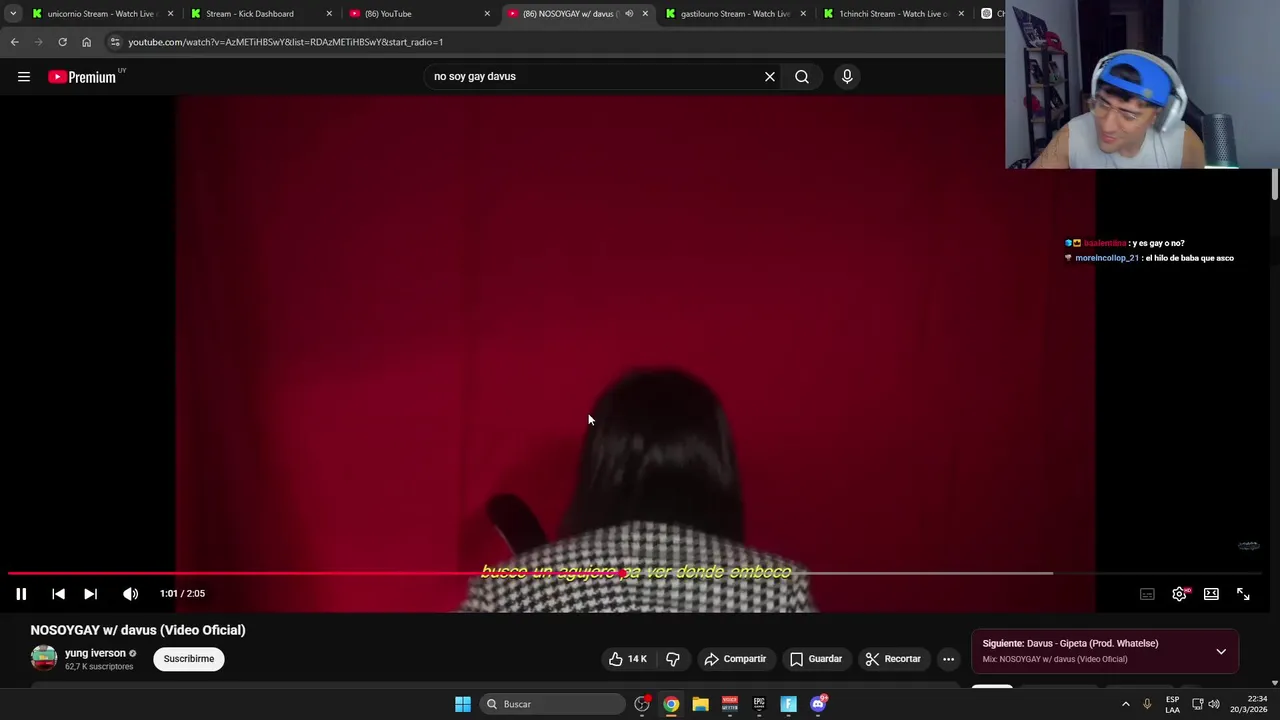Skip to the next video
This screenshot has width=1280, height=720.
tap(90, 594)
